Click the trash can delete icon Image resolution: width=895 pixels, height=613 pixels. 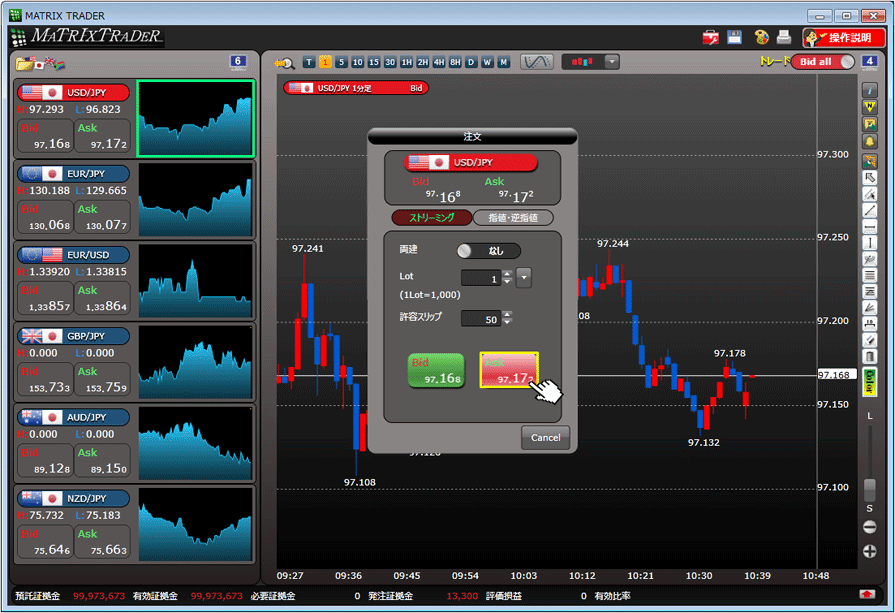869,357
